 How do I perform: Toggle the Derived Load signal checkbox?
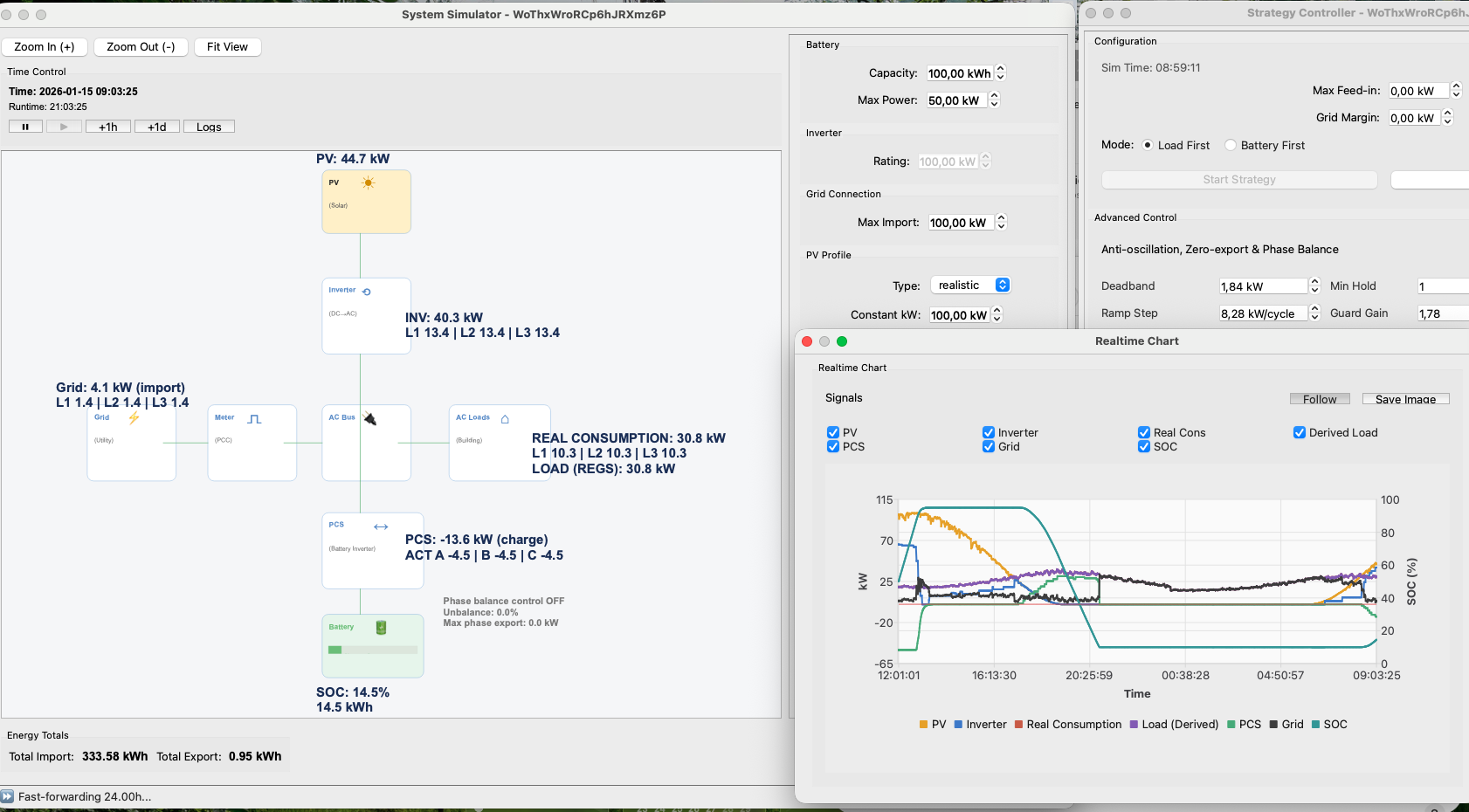click(x=1300, y=432)
